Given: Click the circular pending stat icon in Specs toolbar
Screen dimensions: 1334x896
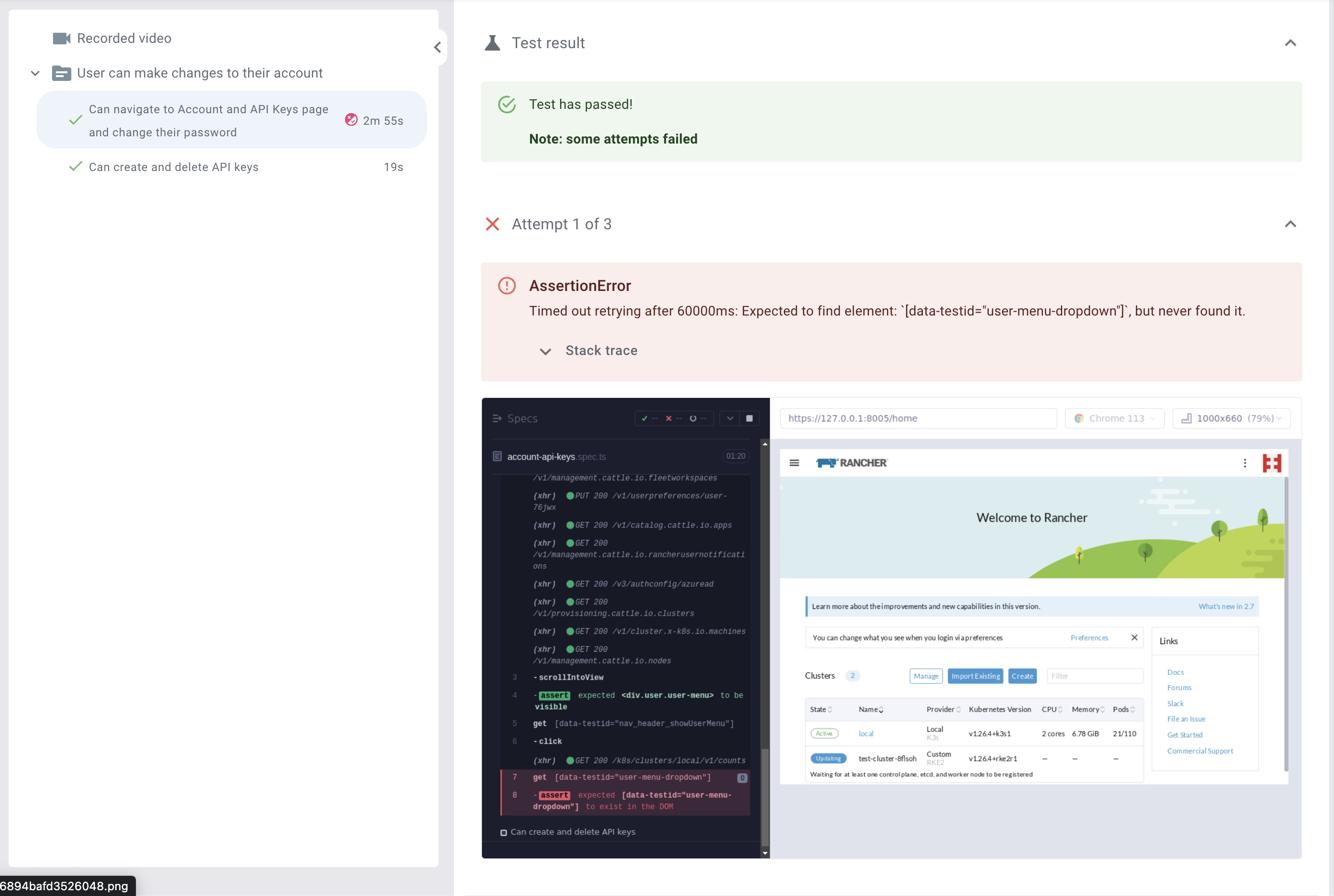Looking at the screenshot, I should point(694,418).
